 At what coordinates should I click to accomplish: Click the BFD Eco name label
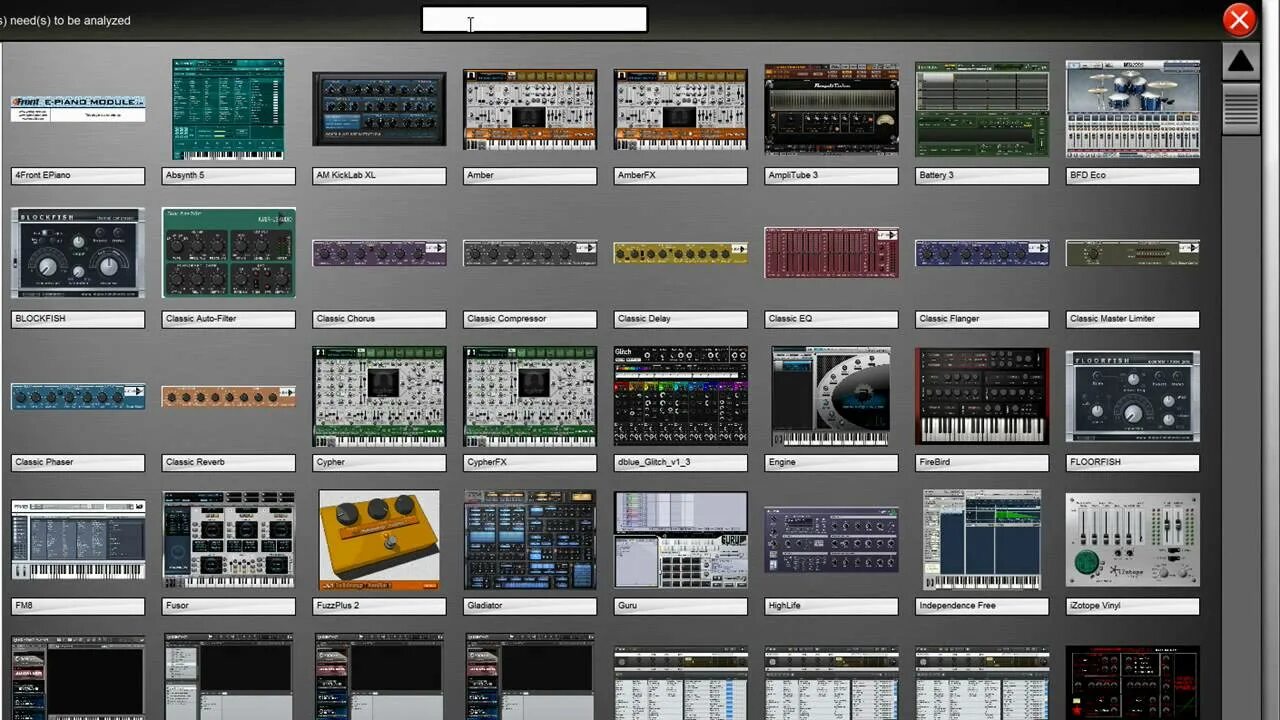point(1133,175)
